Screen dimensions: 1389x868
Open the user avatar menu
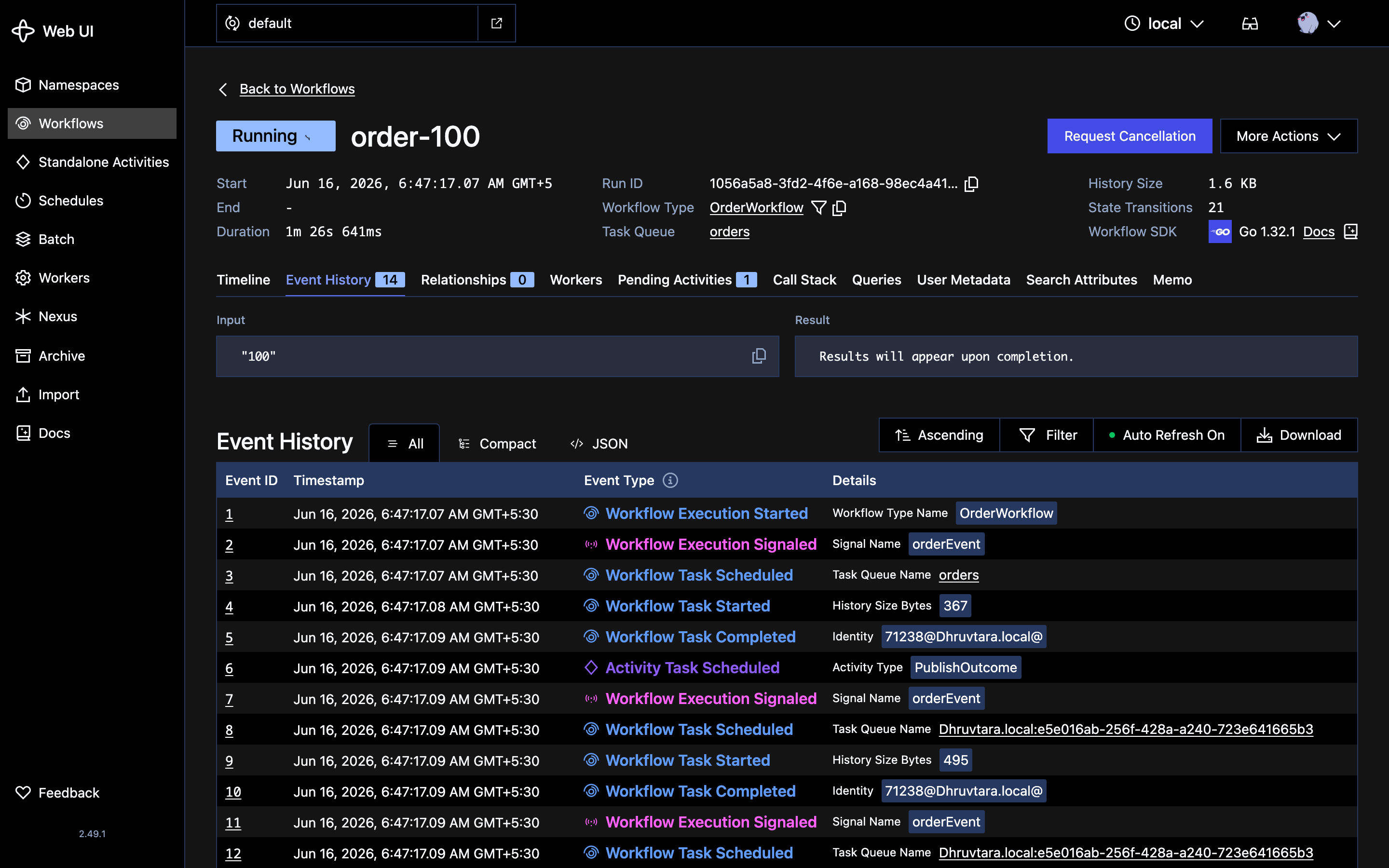pos(1319,24)
